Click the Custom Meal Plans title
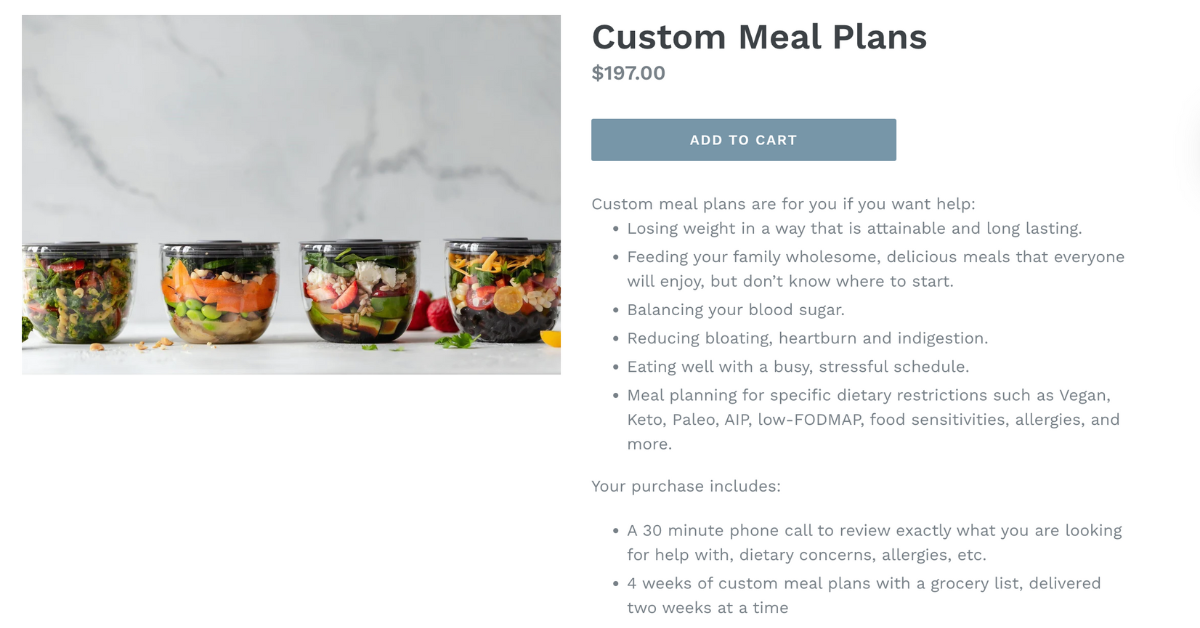 click(759, 37)
